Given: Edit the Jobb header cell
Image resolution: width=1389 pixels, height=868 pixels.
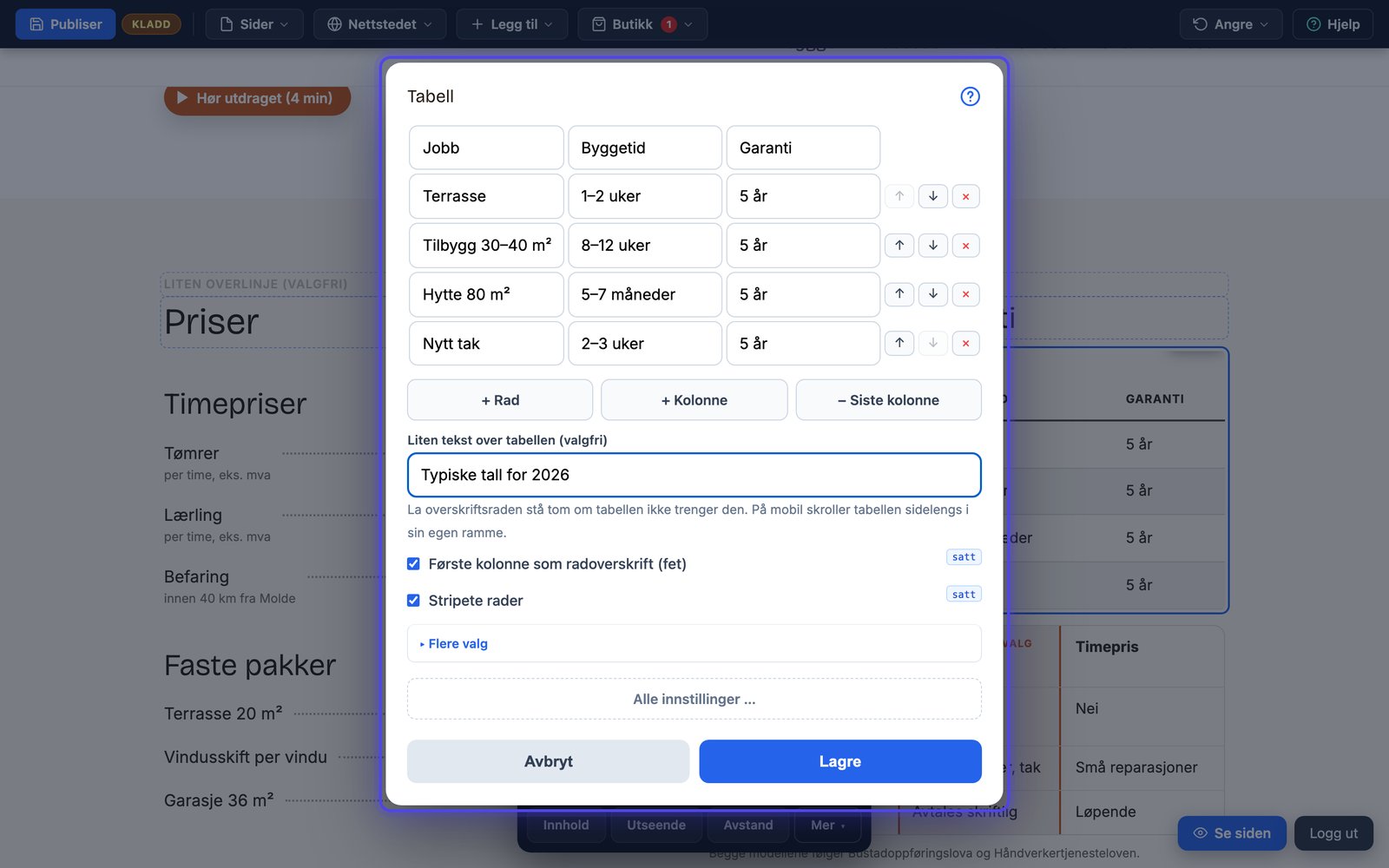Looking at the screenshot, I should 486,148.
